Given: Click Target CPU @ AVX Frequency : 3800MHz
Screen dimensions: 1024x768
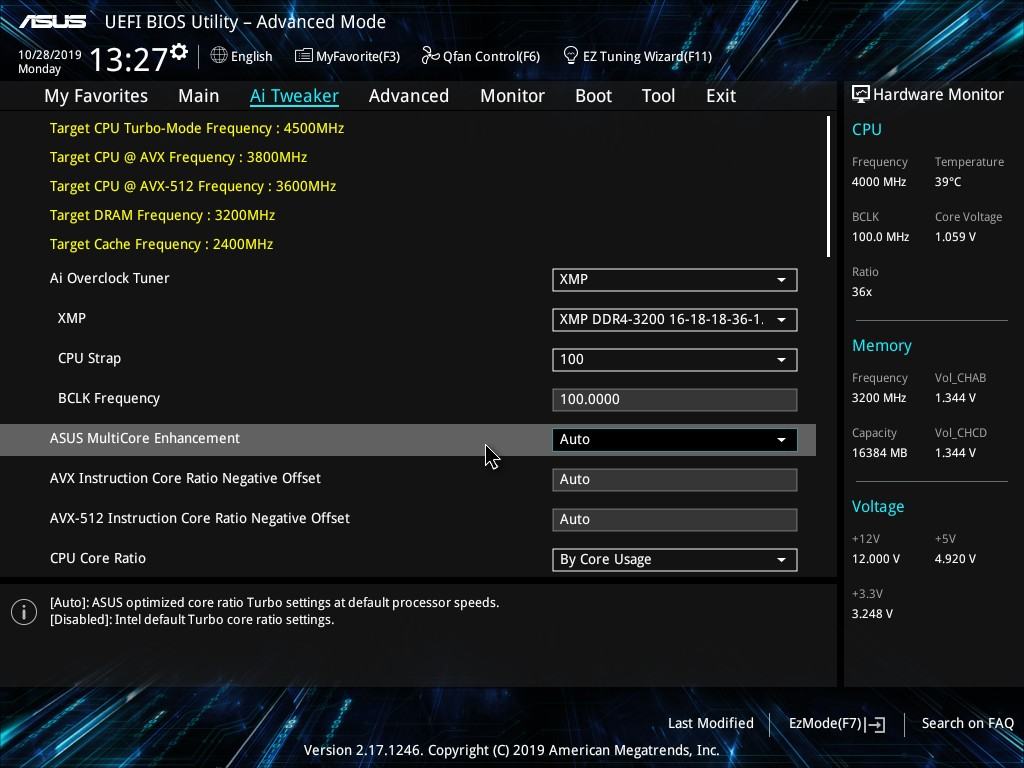Looking at the screenshot, I should click(x=178, y=157).
